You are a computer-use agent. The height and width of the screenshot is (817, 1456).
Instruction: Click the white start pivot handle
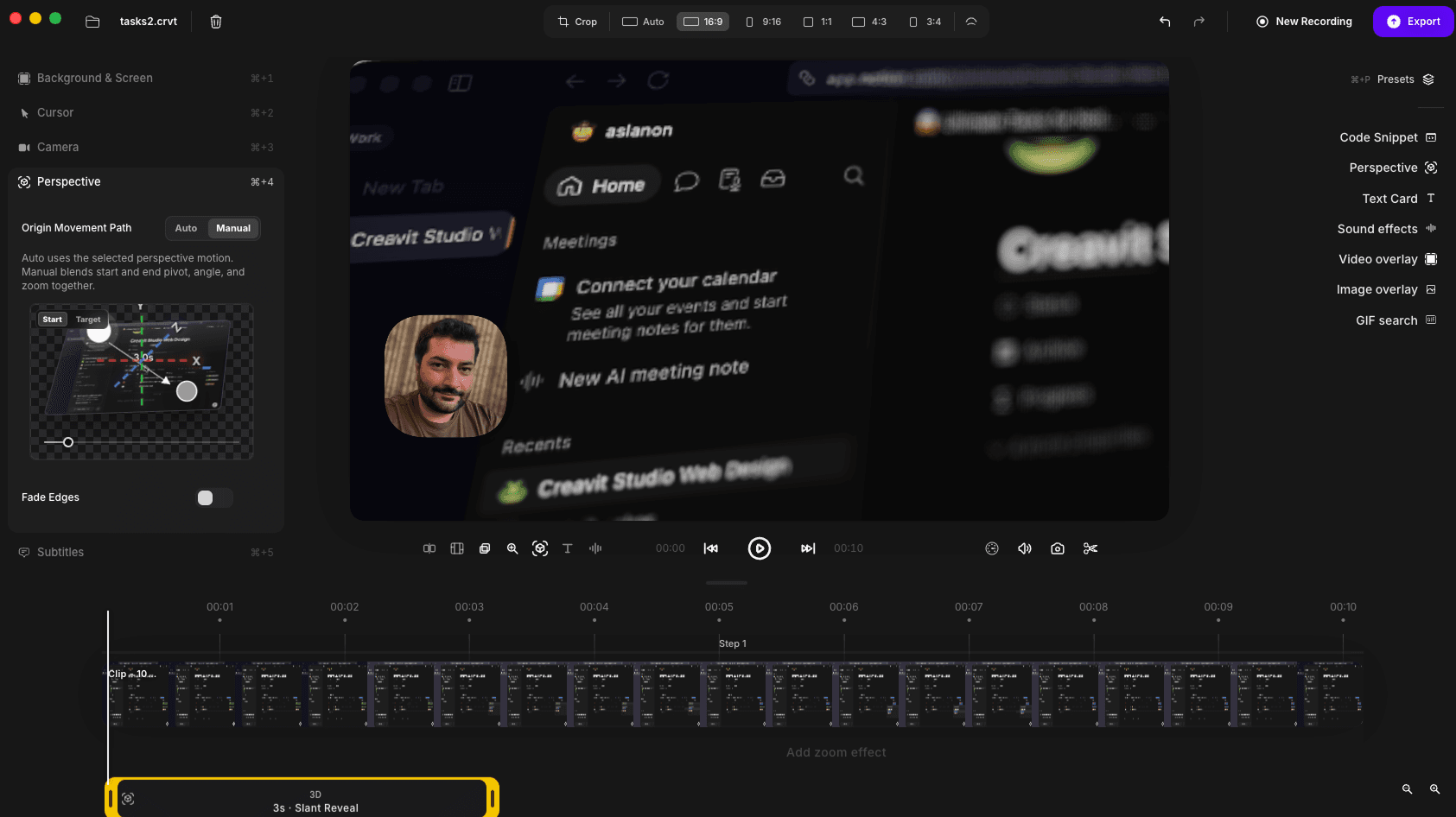(99, 331)
